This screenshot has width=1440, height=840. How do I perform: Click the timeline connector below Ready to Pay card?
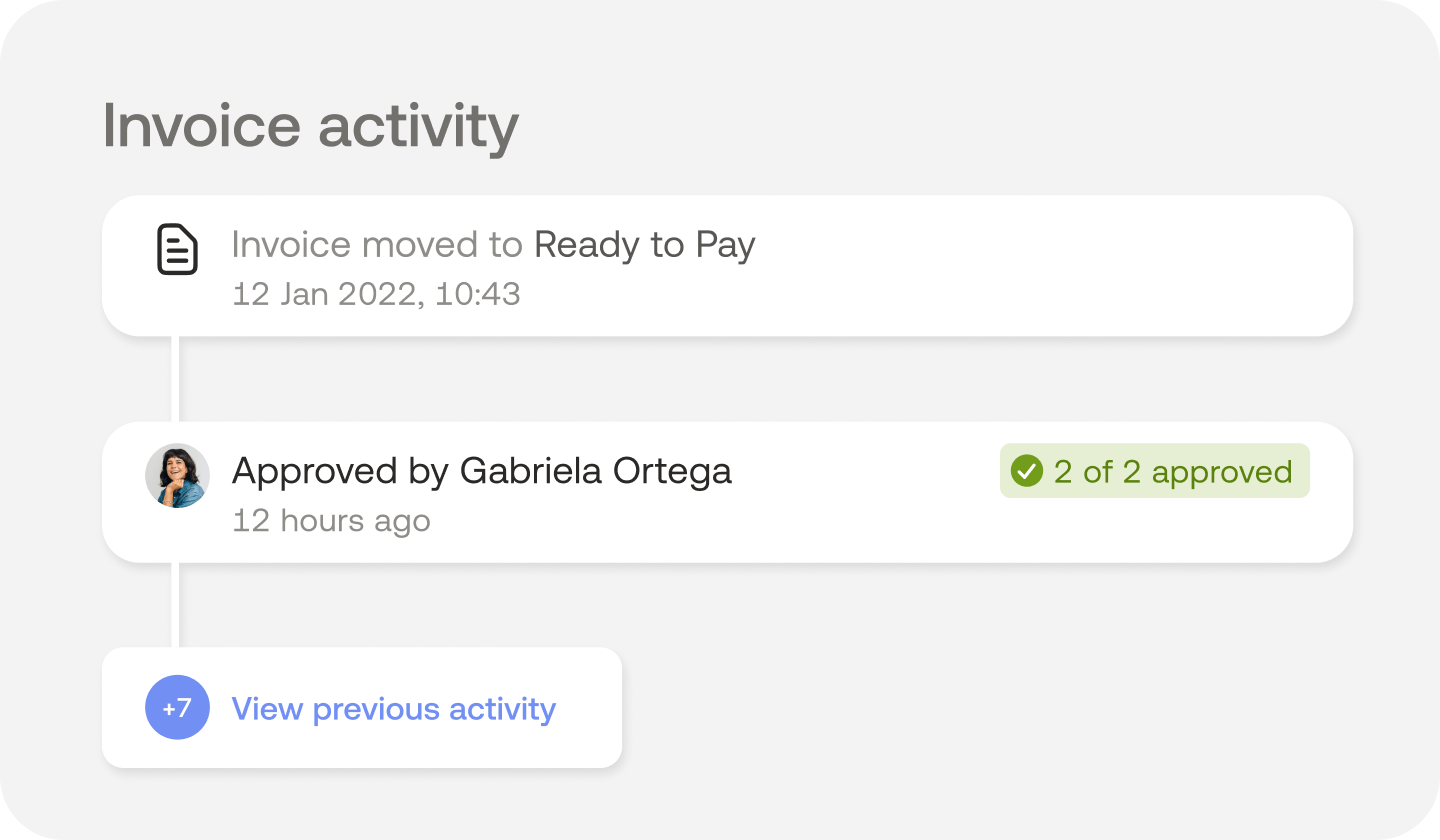pos(176,378)
